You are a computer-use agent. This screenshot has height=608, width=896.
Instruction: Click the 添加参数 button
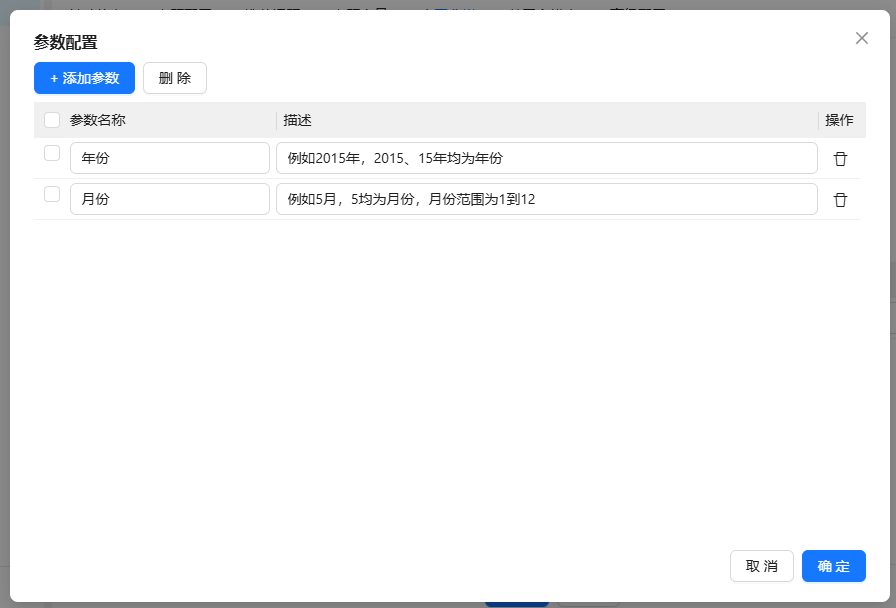pos(84,78)
